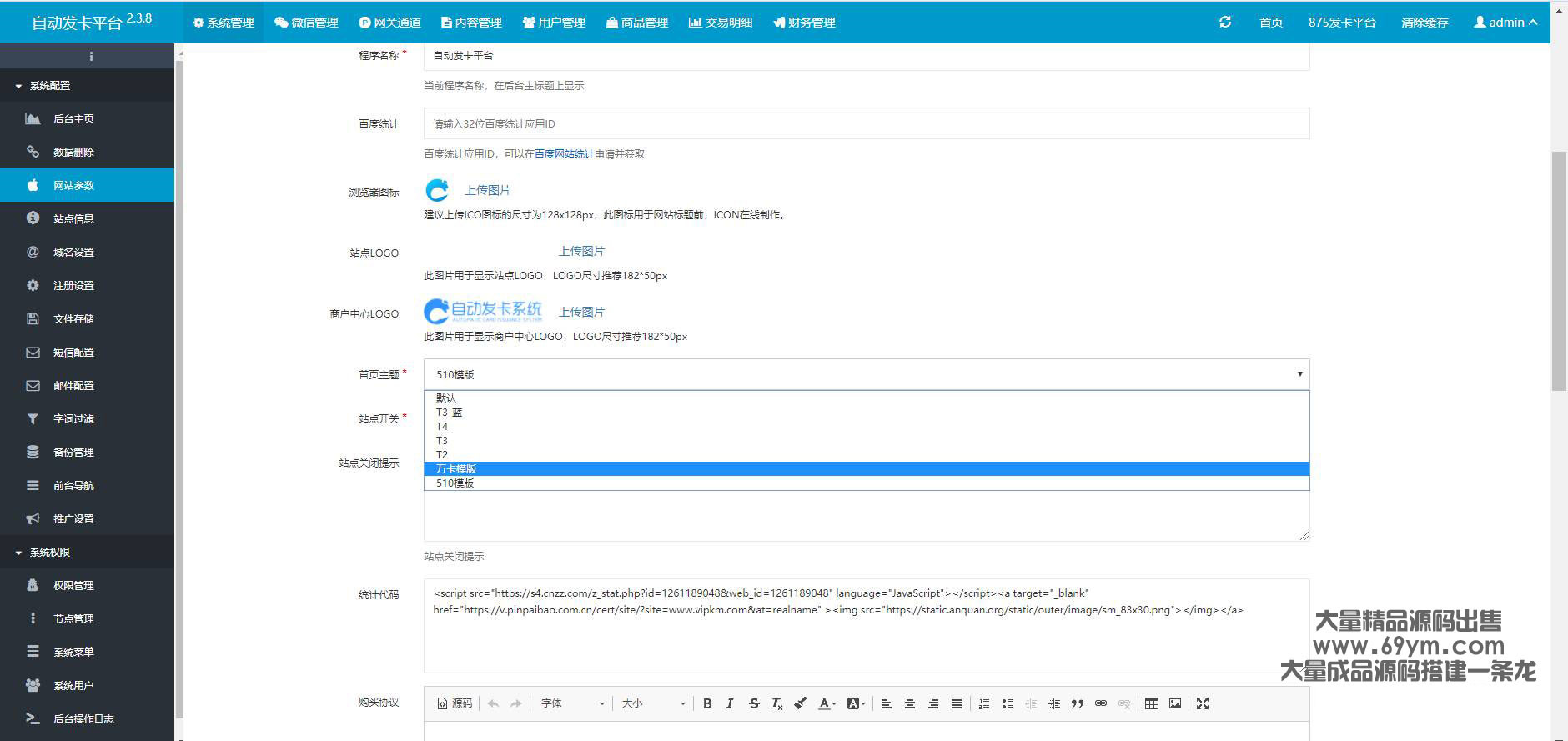
Task: Open the 微信管理 top menu
Action: click(x=306, y=23)
